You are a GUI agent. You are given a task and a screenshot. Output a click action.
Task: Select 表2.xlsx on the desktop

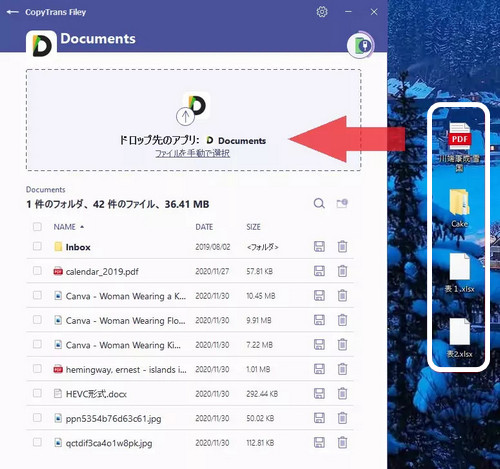point(459,338)
